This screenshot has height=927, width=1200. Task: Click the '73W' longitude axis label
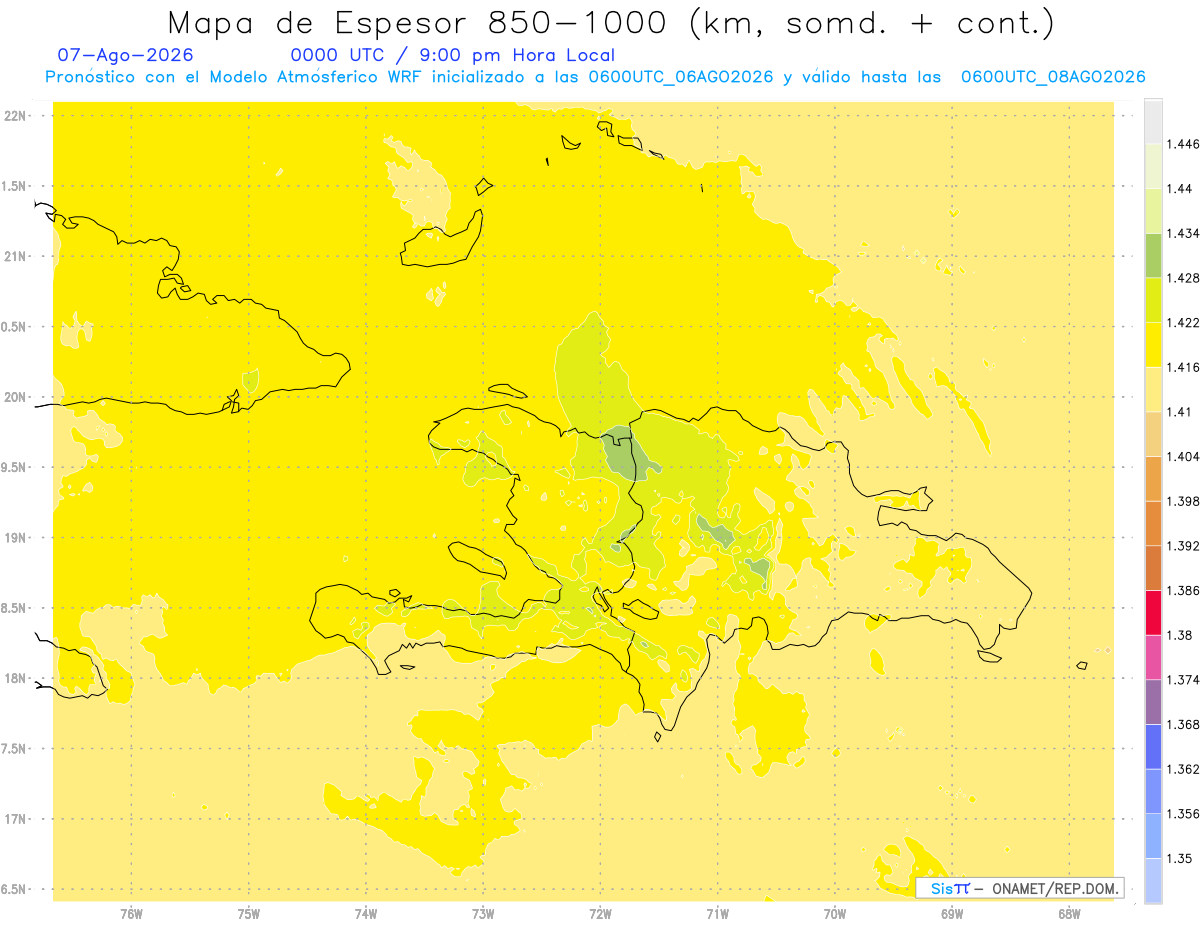(483, 914)
